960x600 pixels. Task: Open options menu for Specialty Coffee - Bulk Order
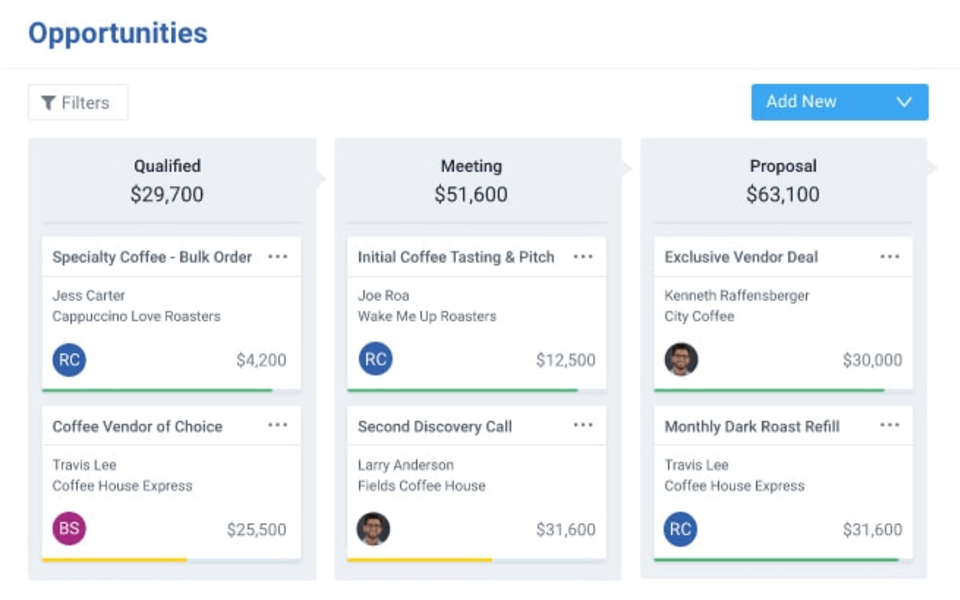coord(278,257)
